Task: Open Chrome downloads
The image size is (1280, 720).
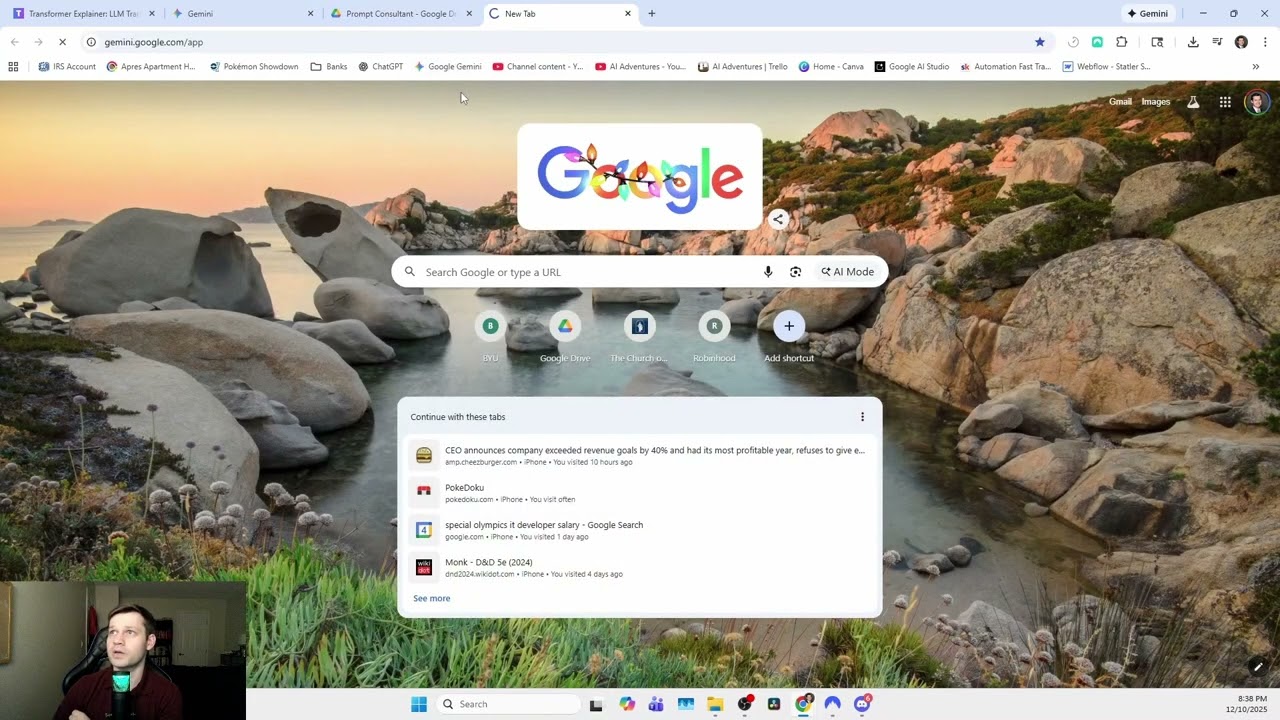Action: tap(1193, 42)
